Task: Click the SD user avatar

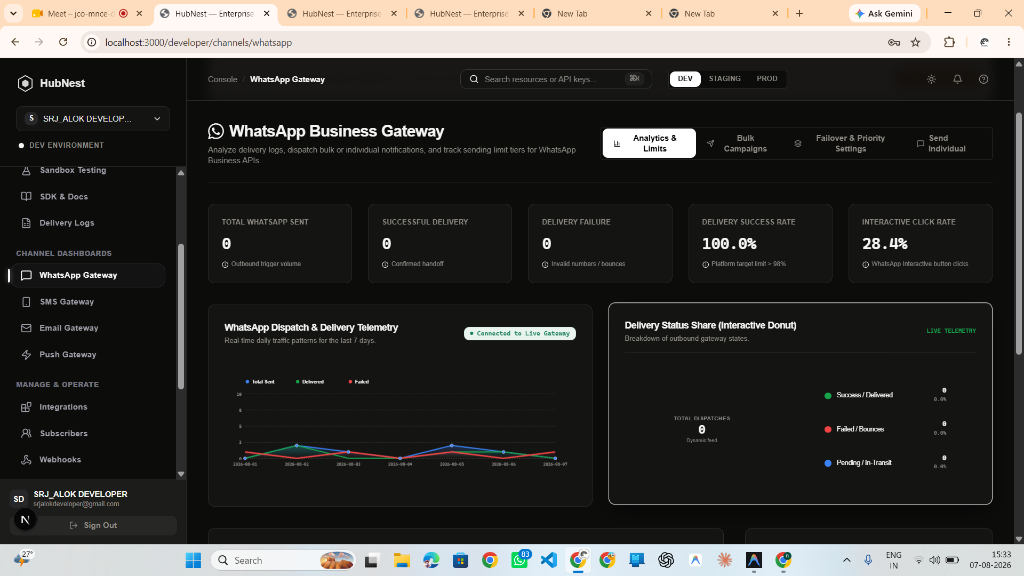Action: coord(19,499)
